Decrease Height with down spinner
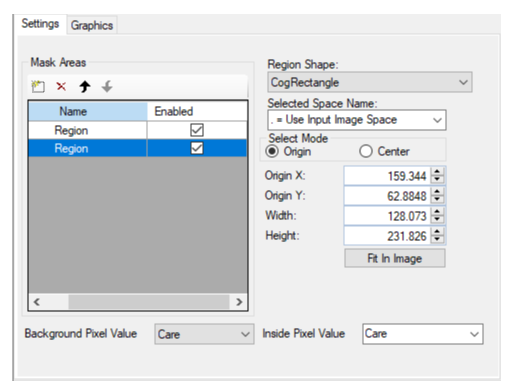The height and width of the screenshot is (391, 512). tap(437, 240)
